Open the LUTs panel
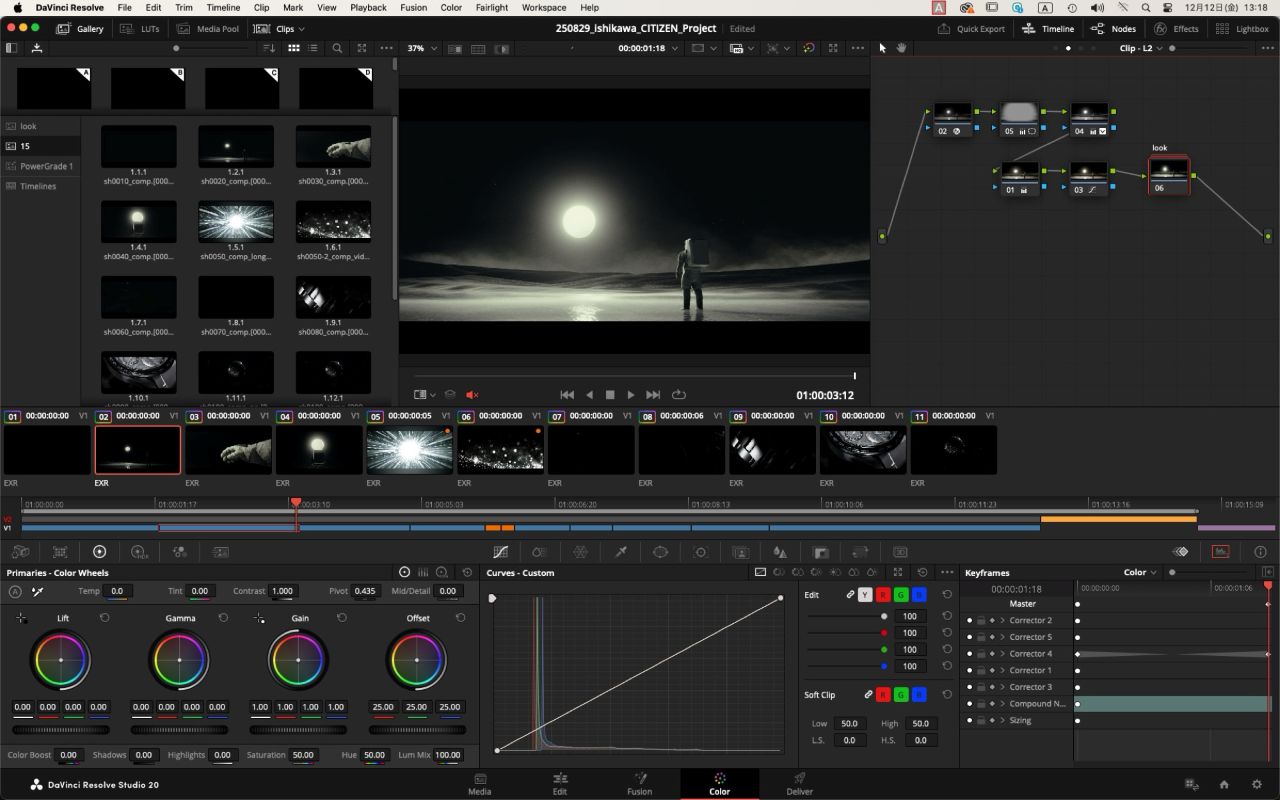1280x800 pixels. pyautogui.click(x=140, y=29)
